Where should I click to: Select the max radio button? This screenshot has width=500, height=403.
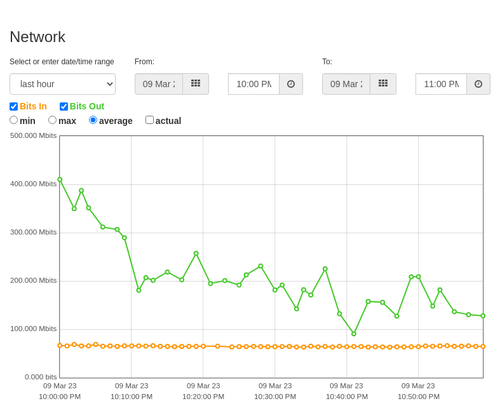coord(52,120)
